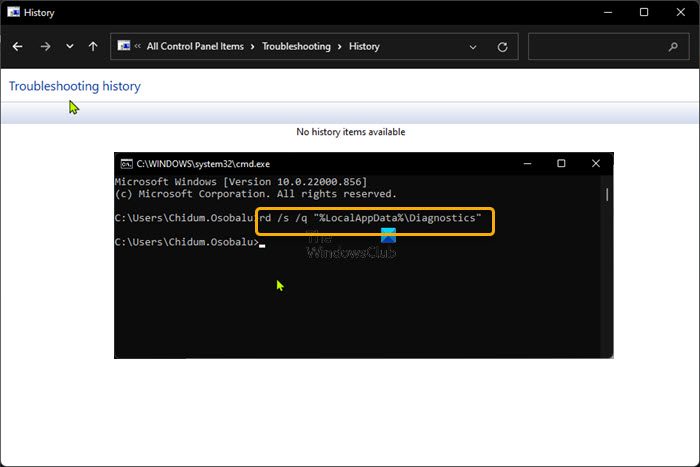Click the cmd.exe title bar path text
Screen dimensions: 700x467
[203, 164]
